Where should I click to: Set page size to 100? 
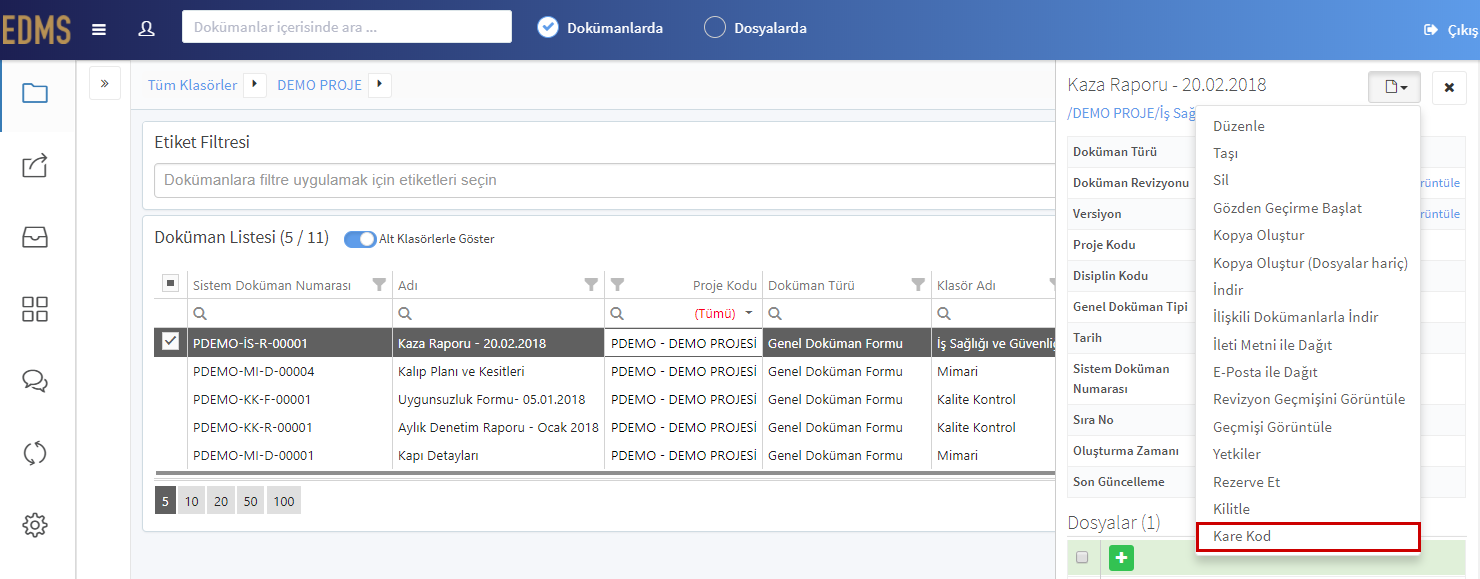pyautogui.click(x=284, y=501)
